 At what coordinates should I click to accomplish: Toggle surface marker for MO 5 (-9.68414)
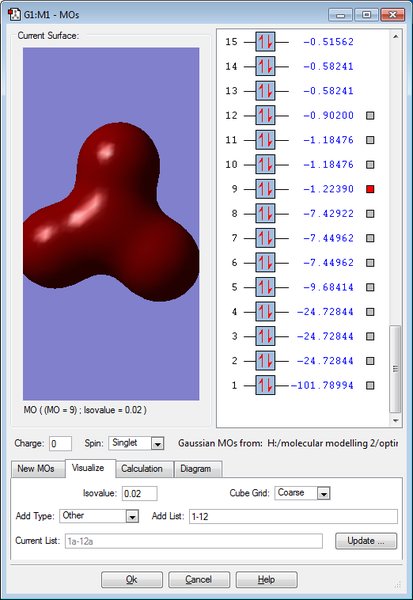tap(370, 287)
